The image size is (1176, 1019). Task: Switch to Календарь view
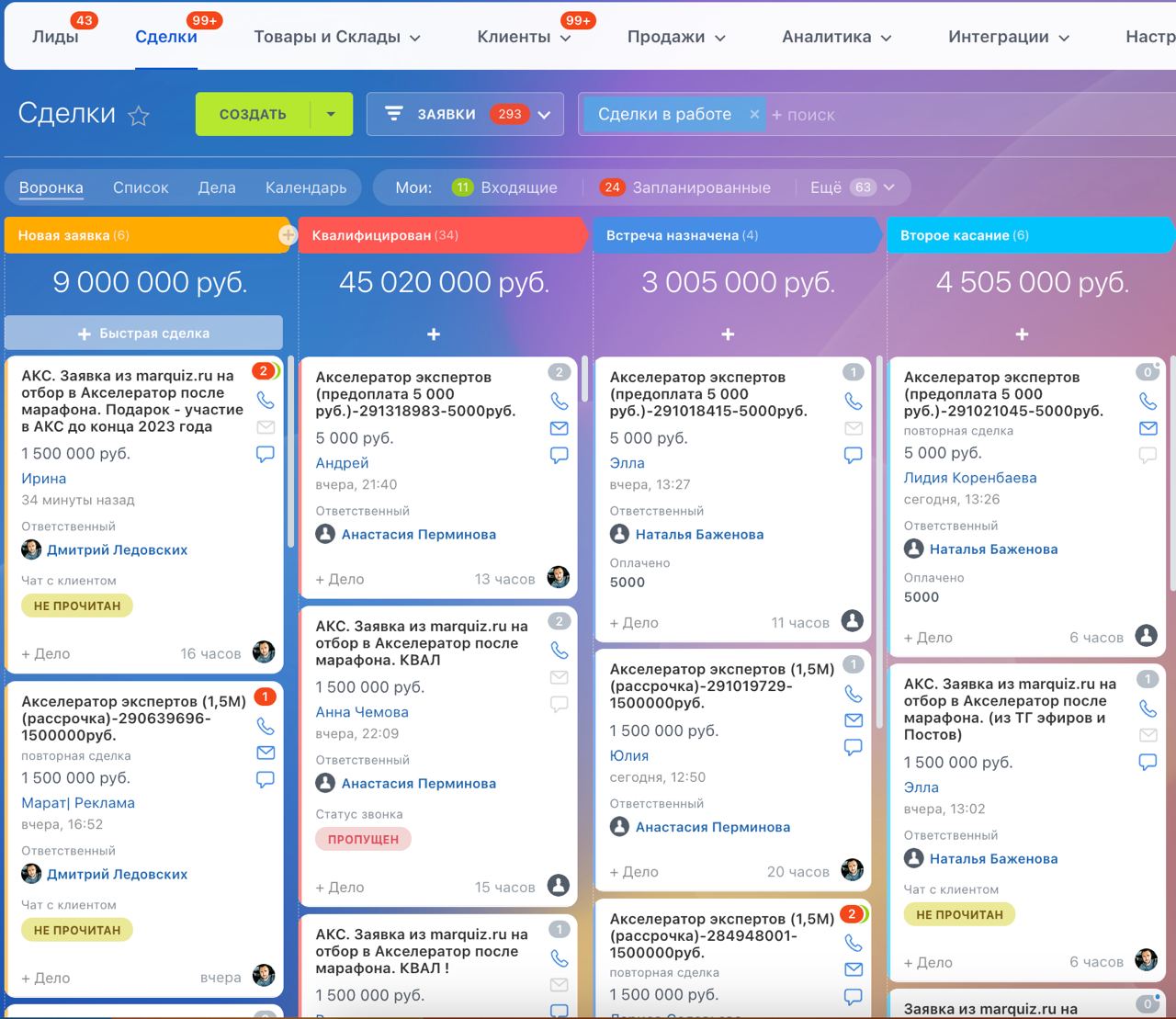point(306,187)
